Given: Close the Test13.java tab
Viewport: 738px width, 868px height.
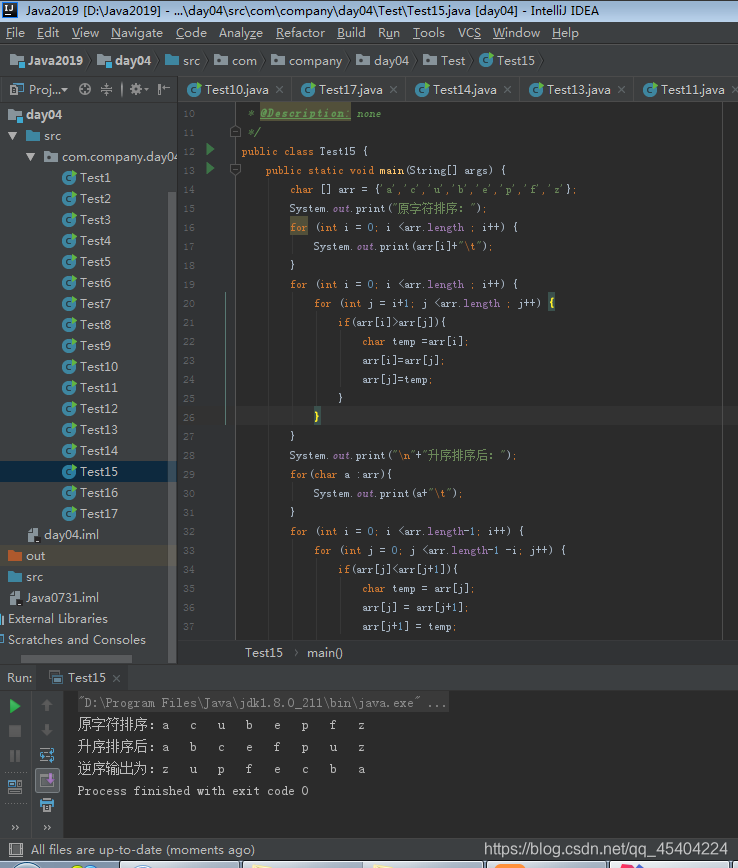Looking at the screenshot, I should pos(622,89).
